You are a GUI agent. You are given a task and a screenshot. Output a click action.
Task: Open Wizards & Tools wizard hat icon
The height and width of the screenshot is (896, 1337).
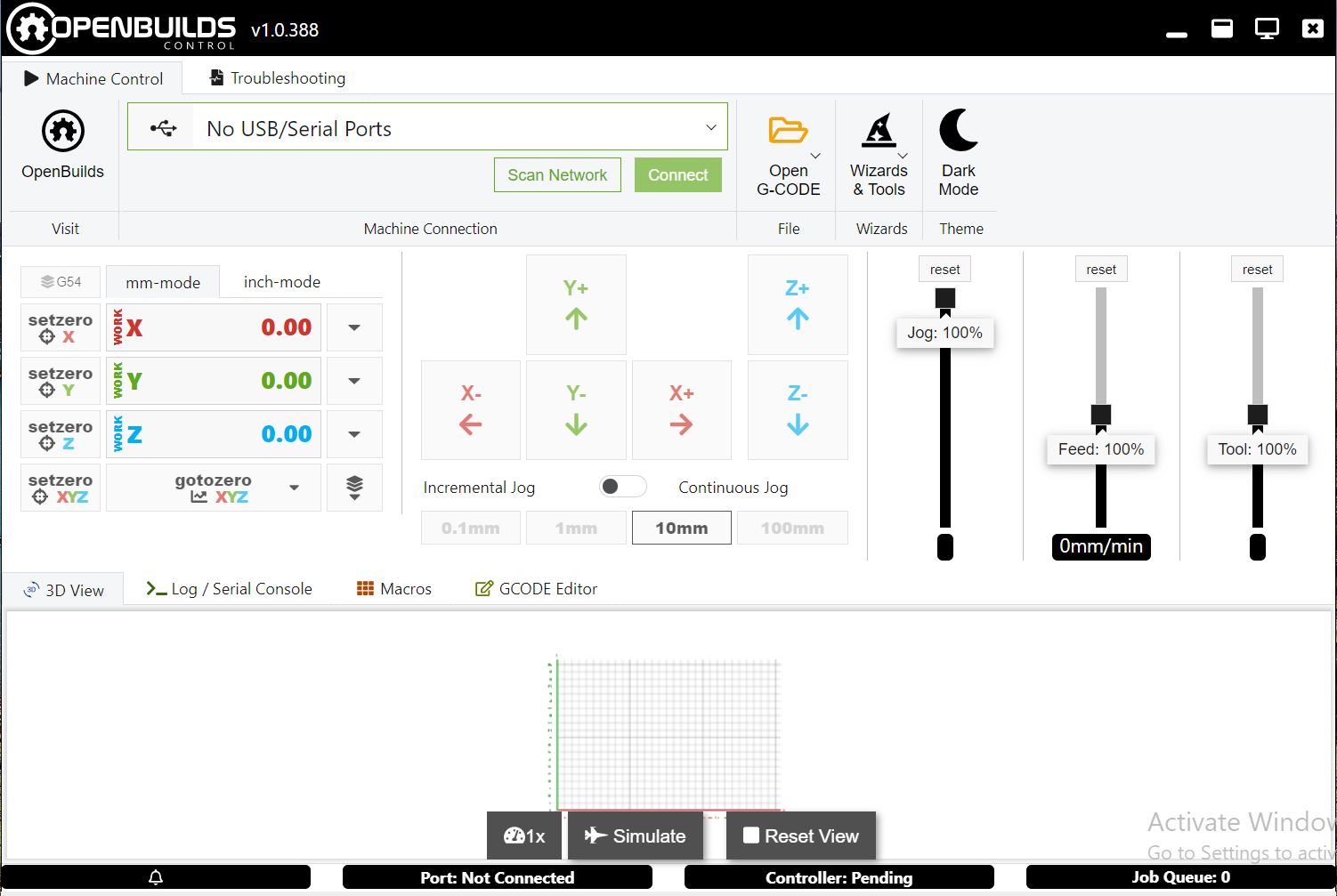(879, 130)
